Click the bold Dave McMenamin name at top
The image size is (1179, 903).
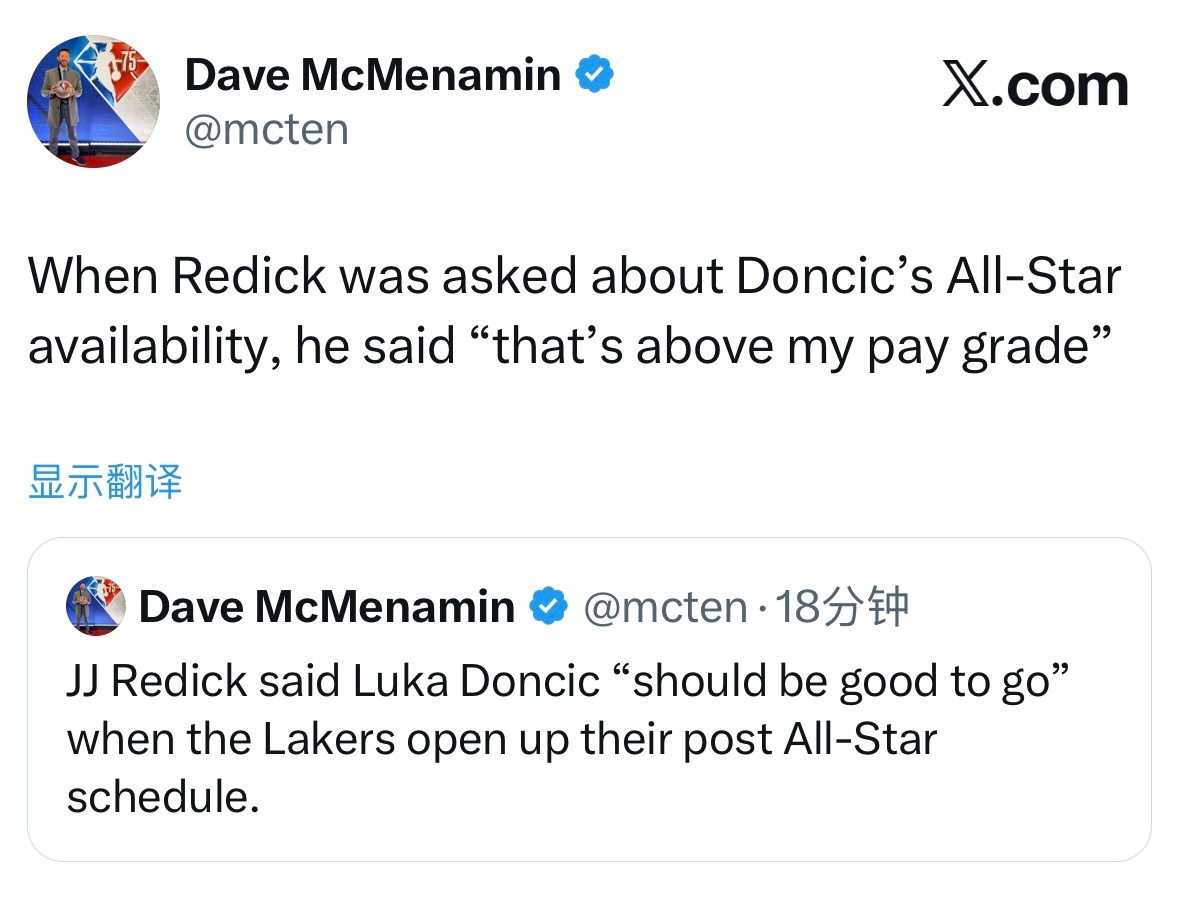[372, 75]
